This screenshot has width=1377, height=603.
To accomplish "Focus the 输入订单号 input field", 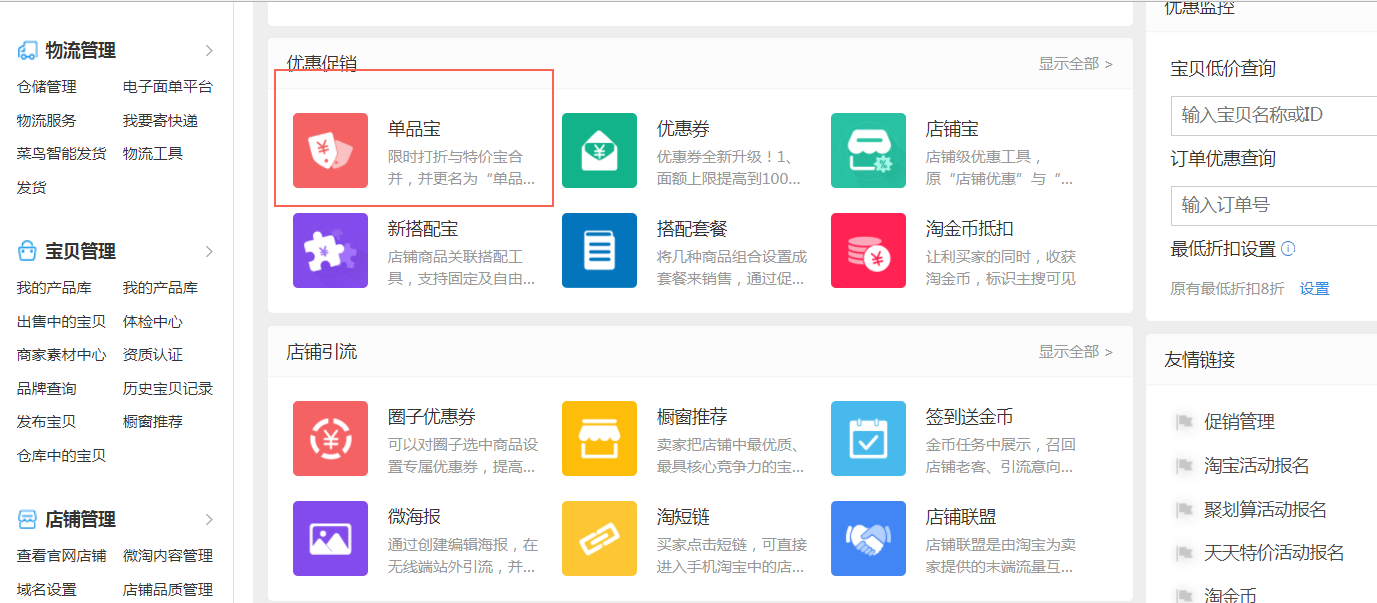I will click(x=1274, y=205).
